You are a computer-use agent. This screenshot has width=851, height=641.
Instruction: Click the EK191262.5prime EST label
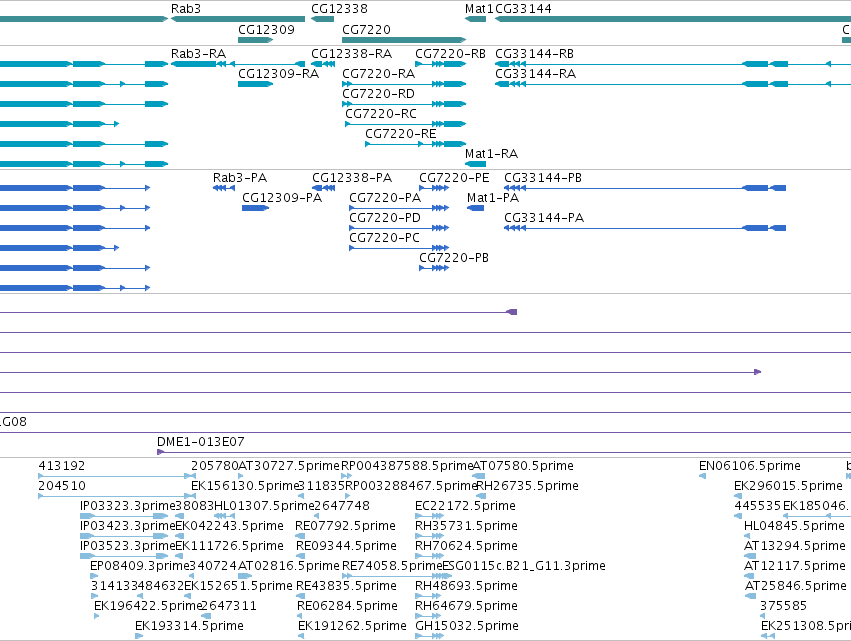pos(352,626)
